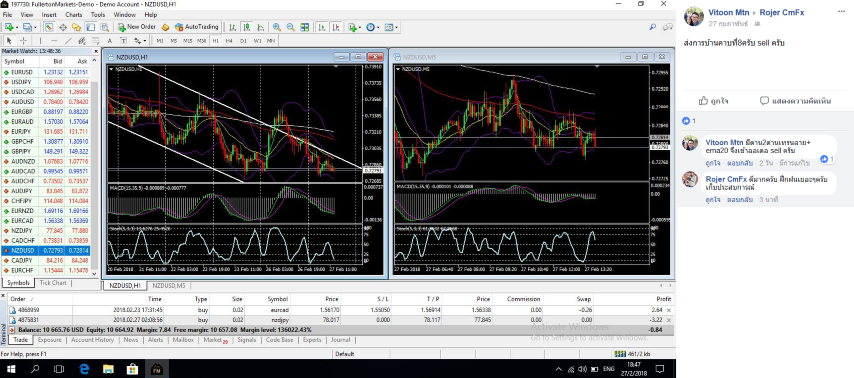The width and height of the screenshot is (854, 378).
Task: Switch to W1 timeframe
Action: 257,41
